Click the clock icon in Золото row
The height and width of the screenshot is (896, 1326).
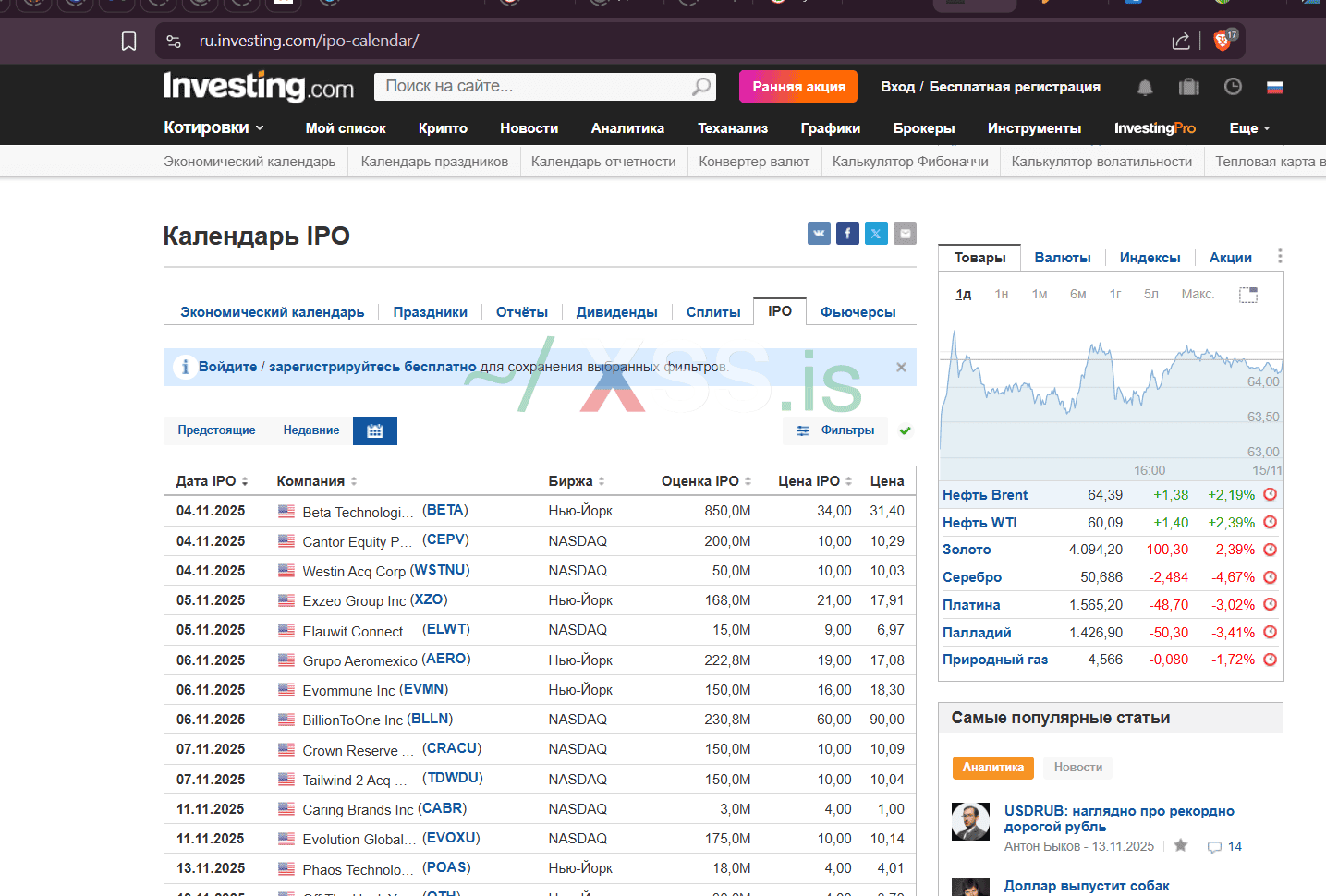click(1271, 549)
